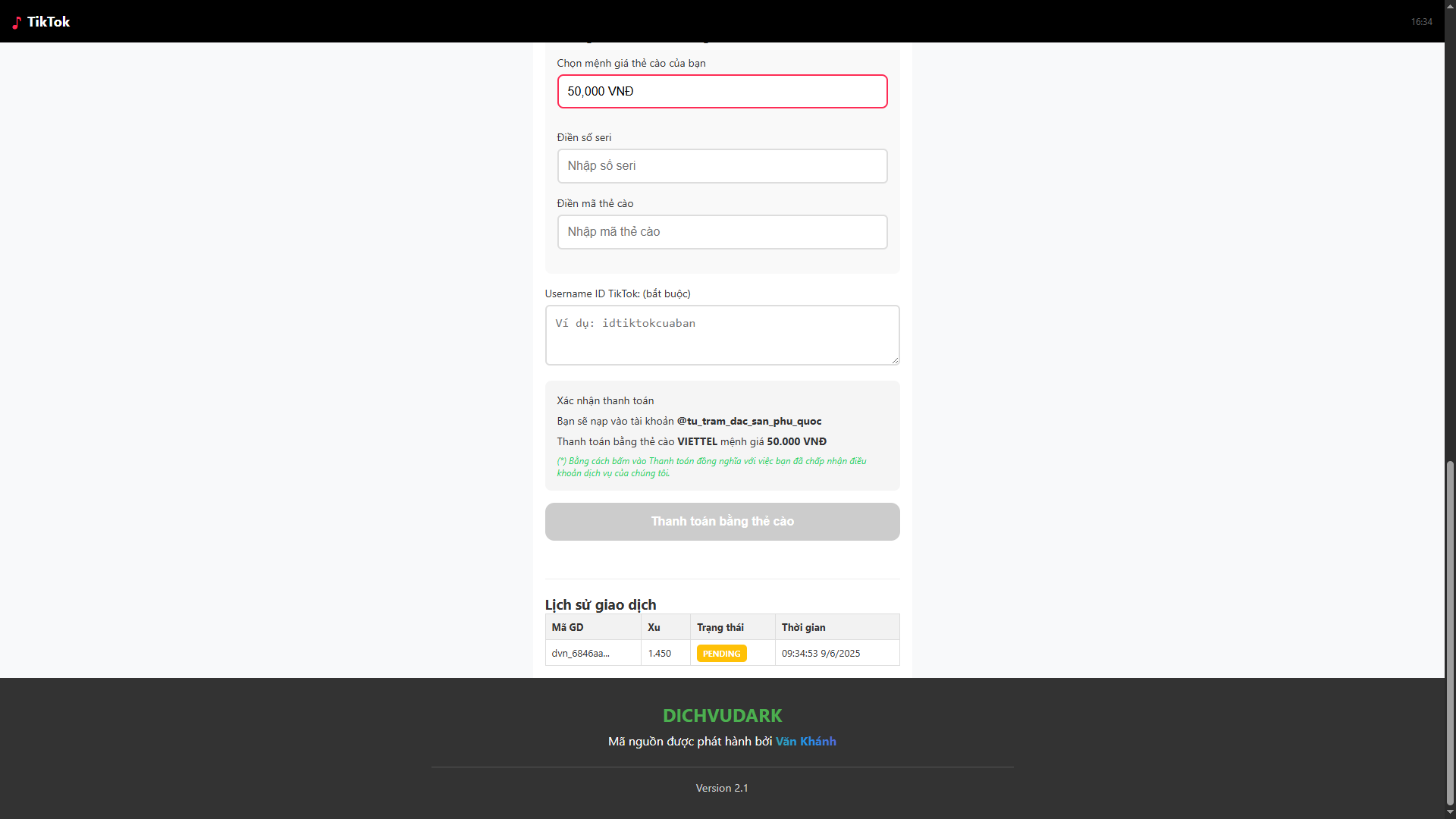The image size is (1456, 819).
Task: Click the Username ID TikTok text area
Action: coord(722,334)
